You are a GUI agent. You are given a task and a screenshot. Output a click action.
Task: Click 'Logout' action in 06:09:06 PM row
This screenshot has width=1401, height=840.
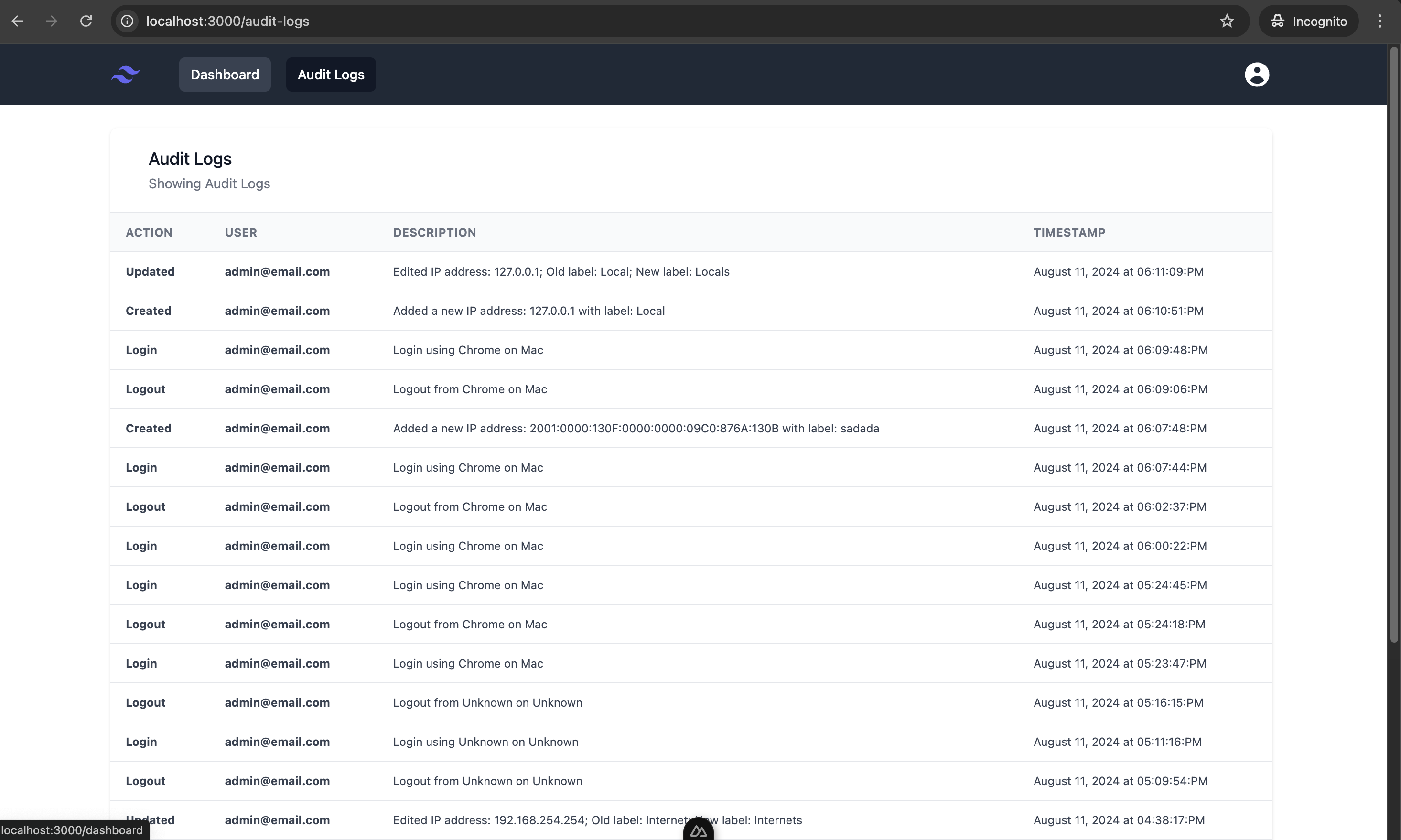[145, 389]
